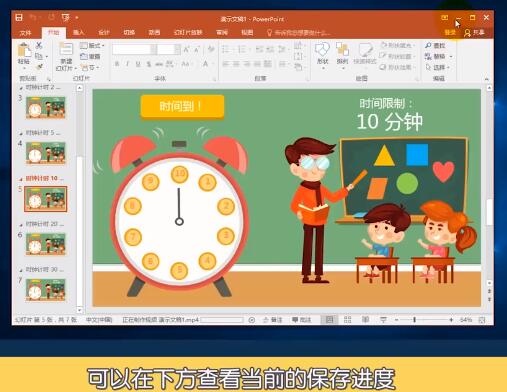507x392 pixels.
Task: Toggle Bold formatting
Action: point(117,64)
